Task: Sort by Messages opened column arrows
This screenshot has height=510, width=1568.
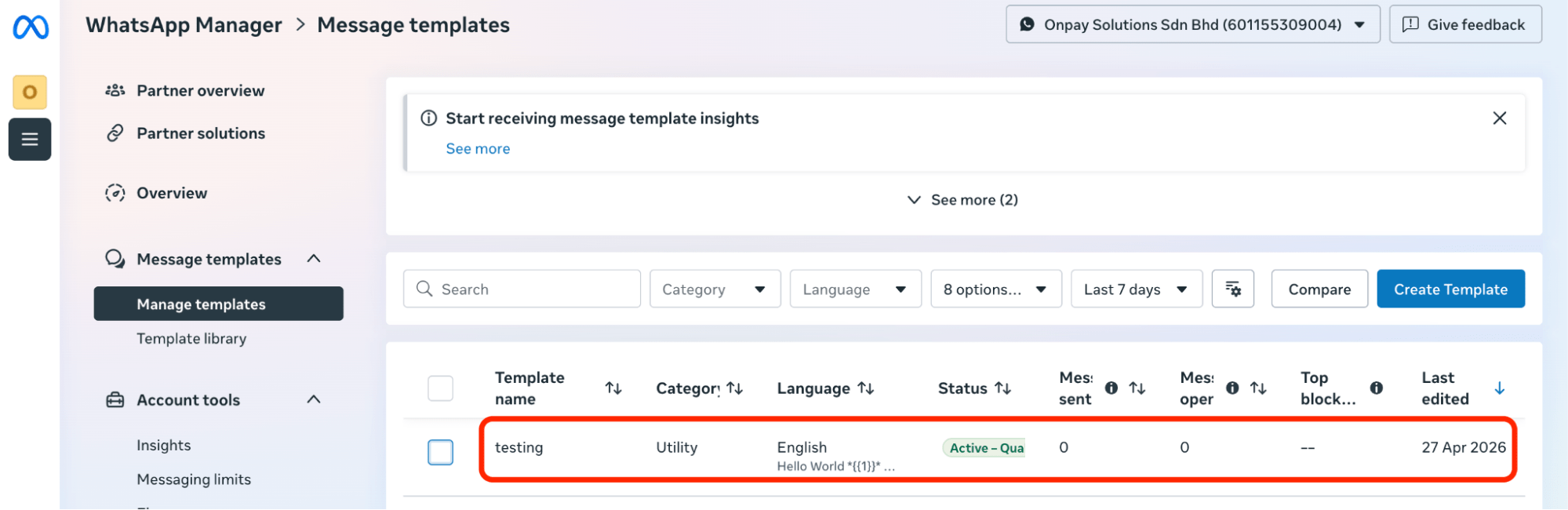Action: [1258, 388]
